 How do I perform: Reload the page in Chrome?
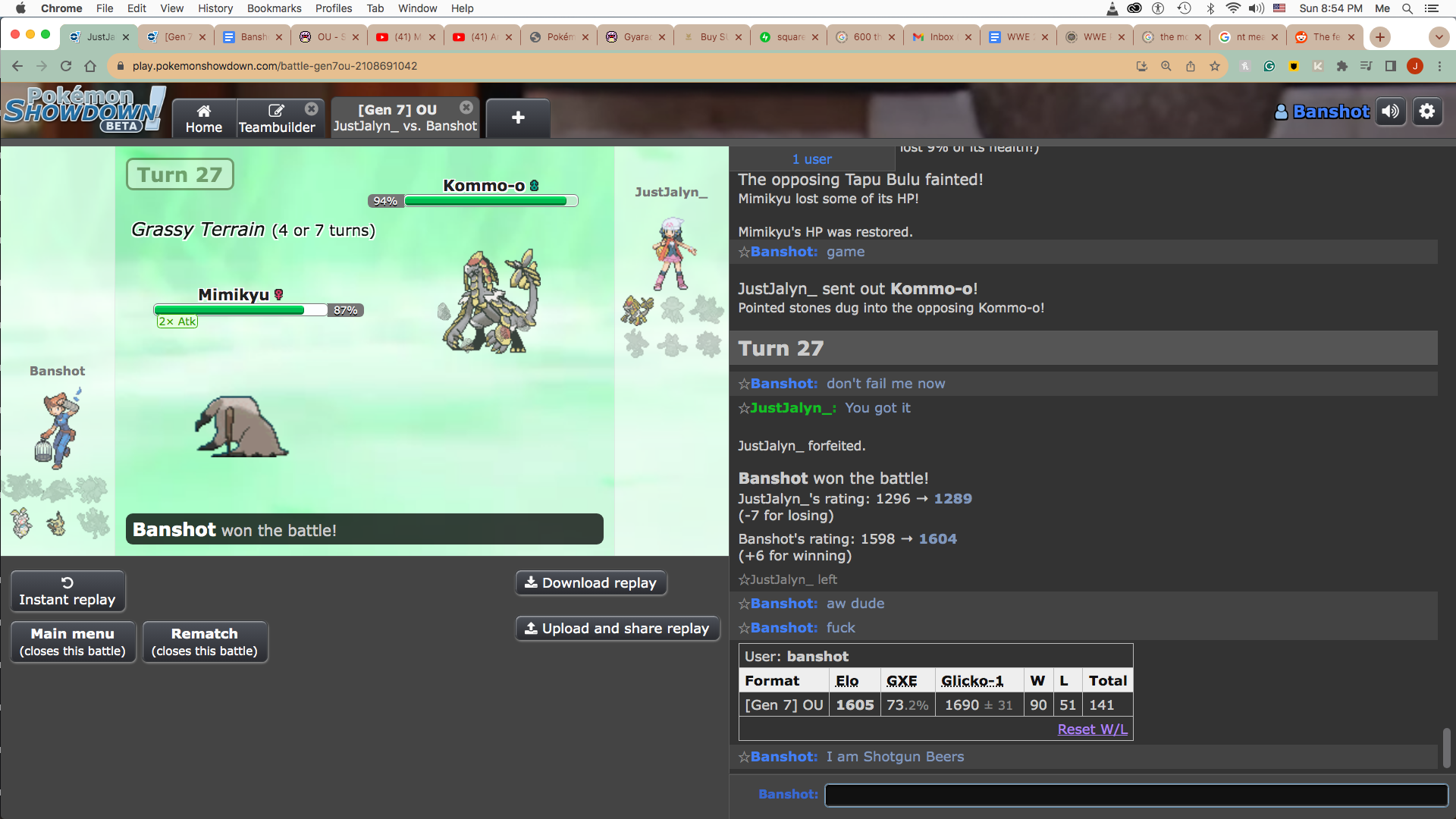(x=66, y=66)
